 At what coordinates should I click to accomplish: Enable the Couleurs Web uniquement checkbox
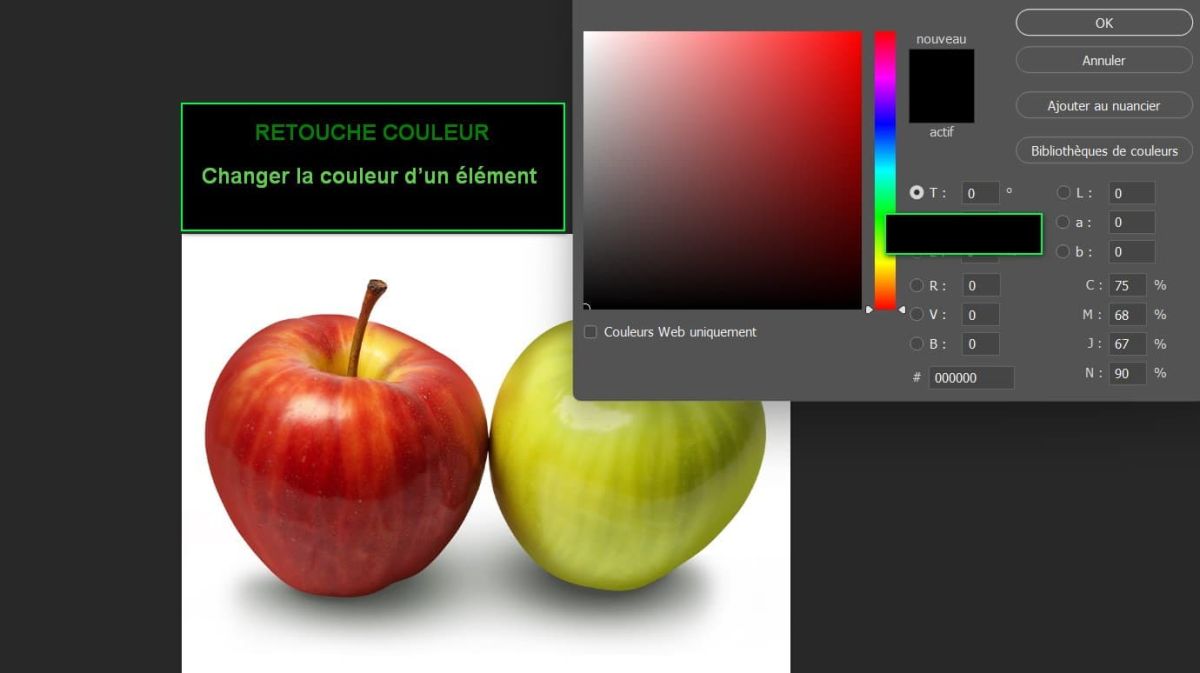coord(590,332)
